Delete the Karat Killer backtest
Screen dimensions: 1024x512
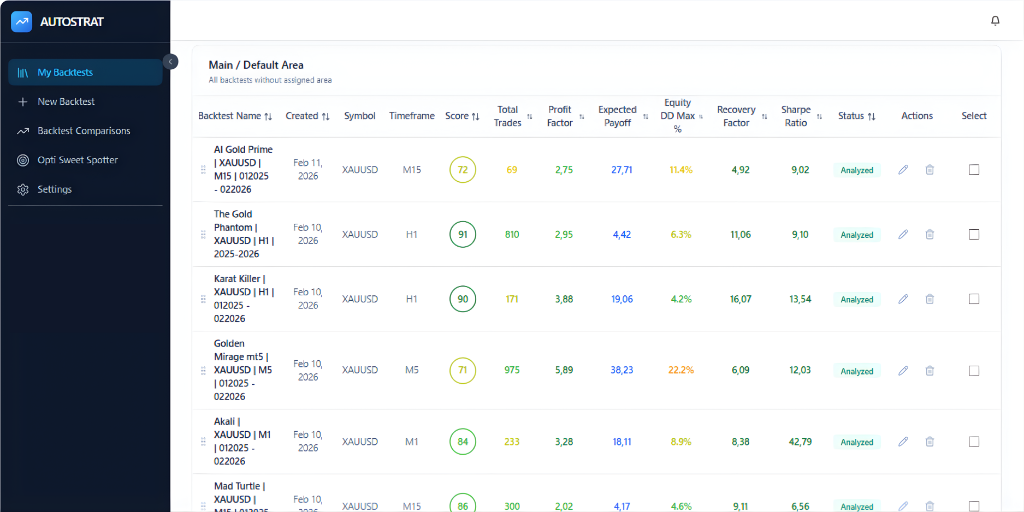tap(929, 299)
